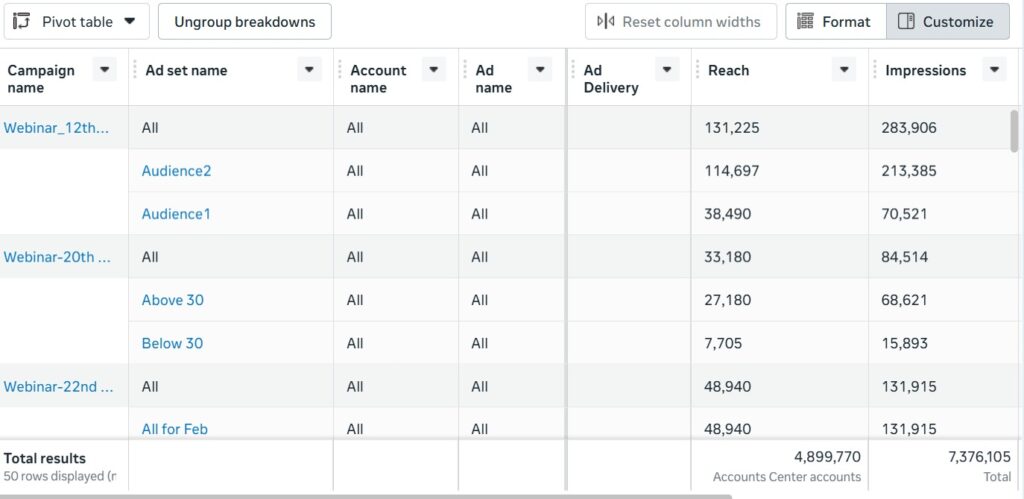
Task: Click Ungroup breakdowns button
Action: [x=244, y=21]
